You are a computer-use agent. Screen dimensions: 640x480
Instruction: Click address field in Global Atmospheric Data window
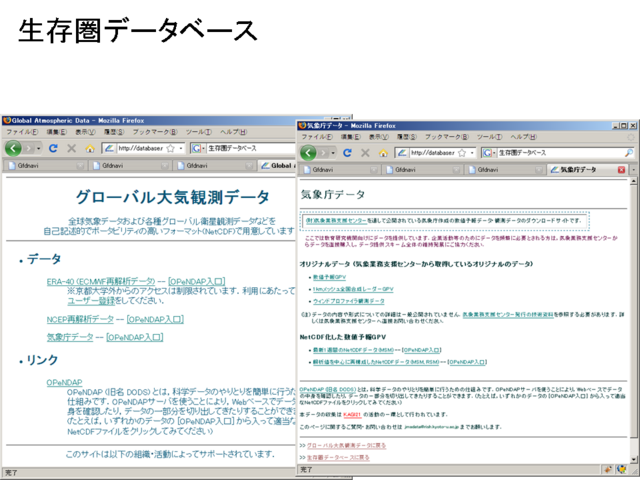[x=143, y=148]
